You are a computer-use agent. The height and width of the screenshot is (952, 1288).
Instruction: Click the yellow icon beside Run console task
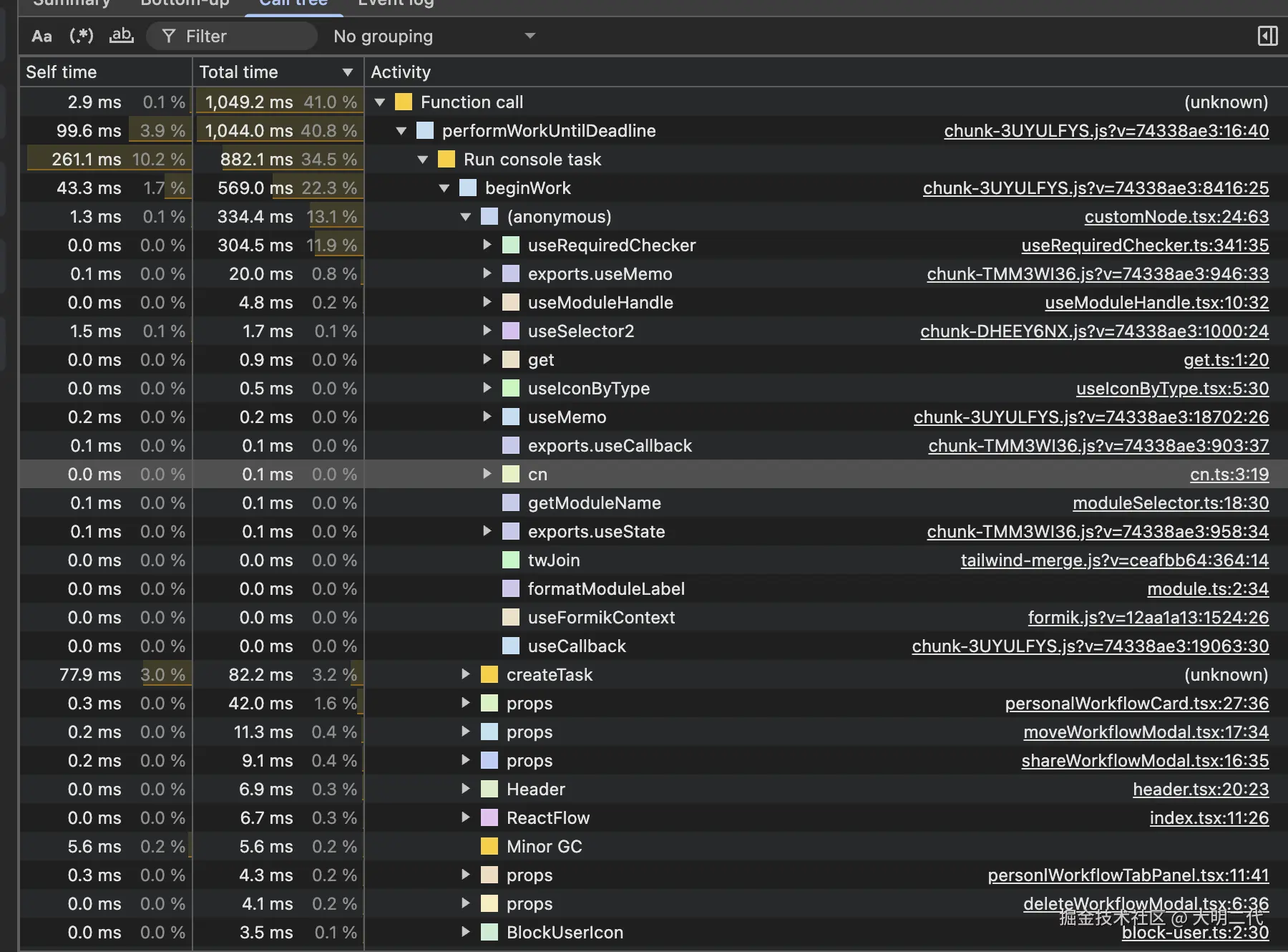coord(446,159)
